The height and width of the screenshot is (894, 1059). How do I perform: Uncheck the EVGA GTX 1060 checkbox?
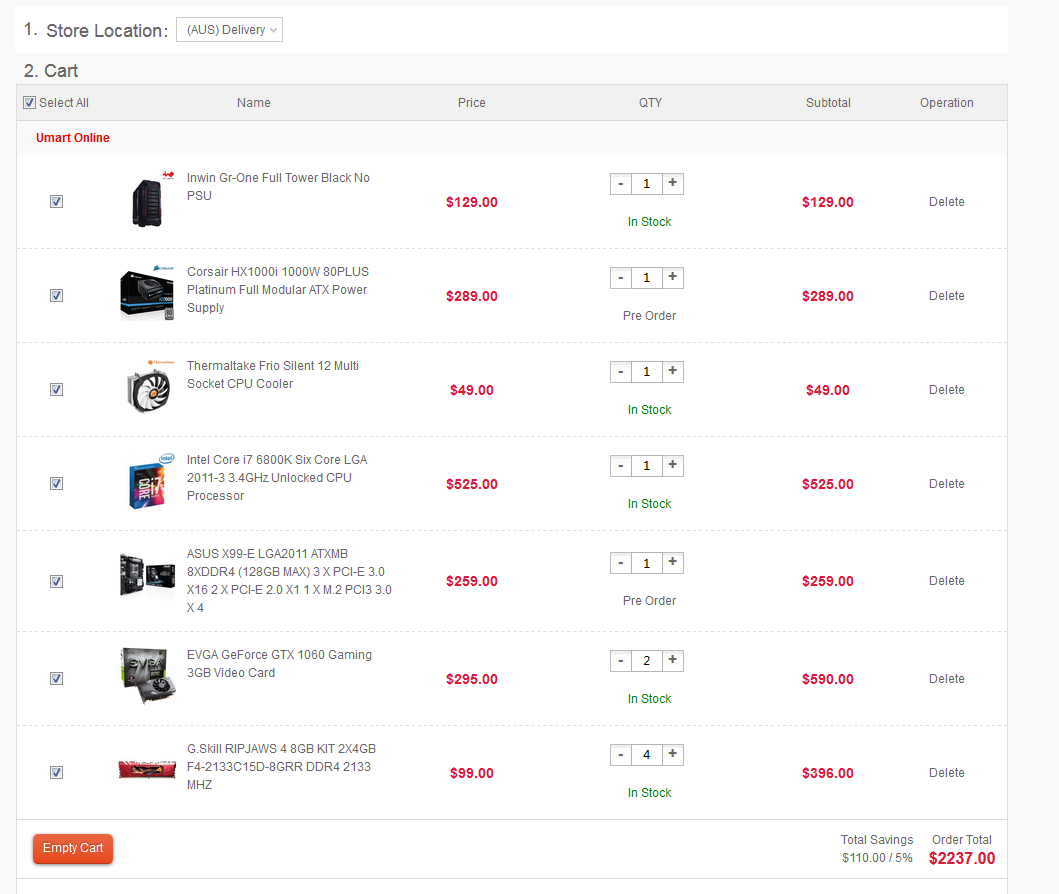click(57, 679)
